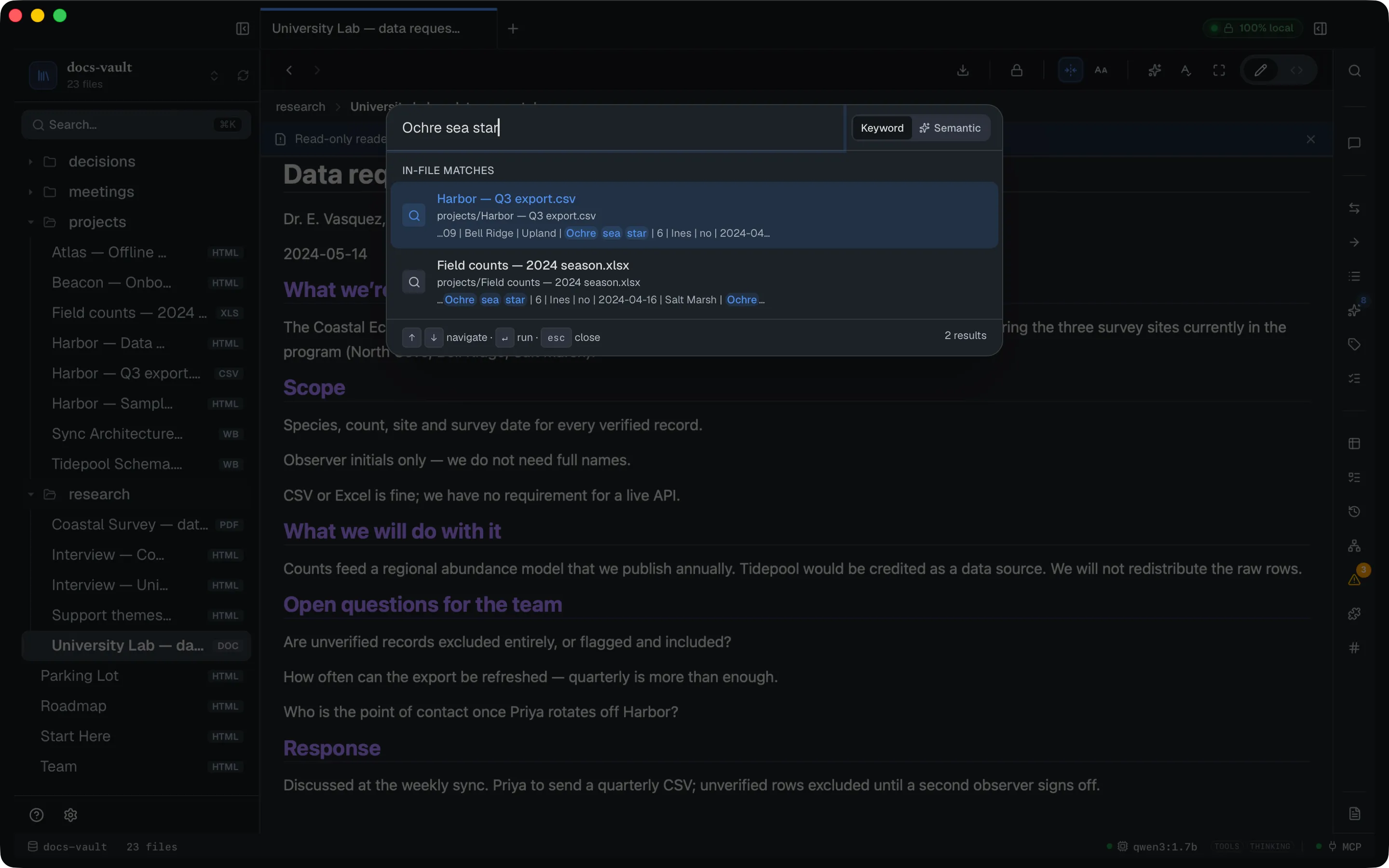Image resolution: width=1389 pixels, height=868 pixels.
Task: Open Harbor — Q3 export.csv search result
Action: pos(694,215)
